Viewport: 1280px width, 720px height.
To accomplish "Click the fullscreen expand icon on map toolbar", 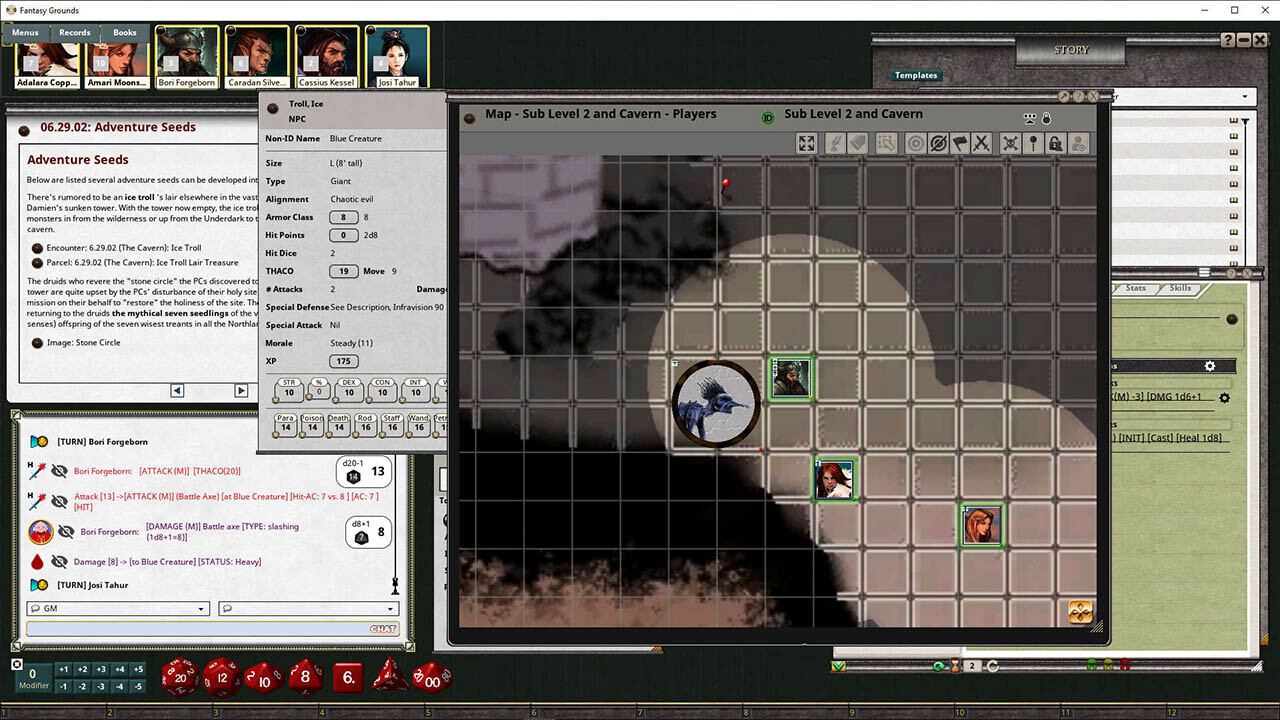I will point(806,144).
